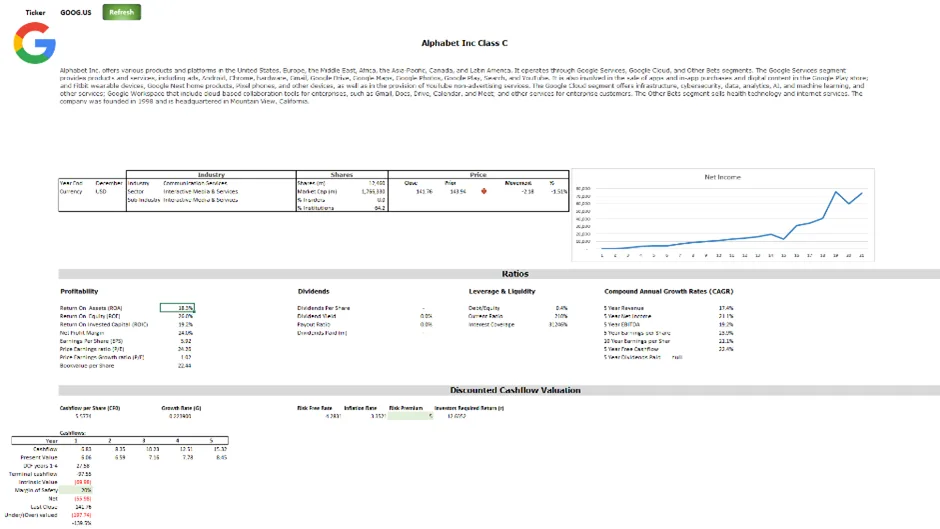
Task: Click the Year row label in cashflows table
Action: (52, 441)
